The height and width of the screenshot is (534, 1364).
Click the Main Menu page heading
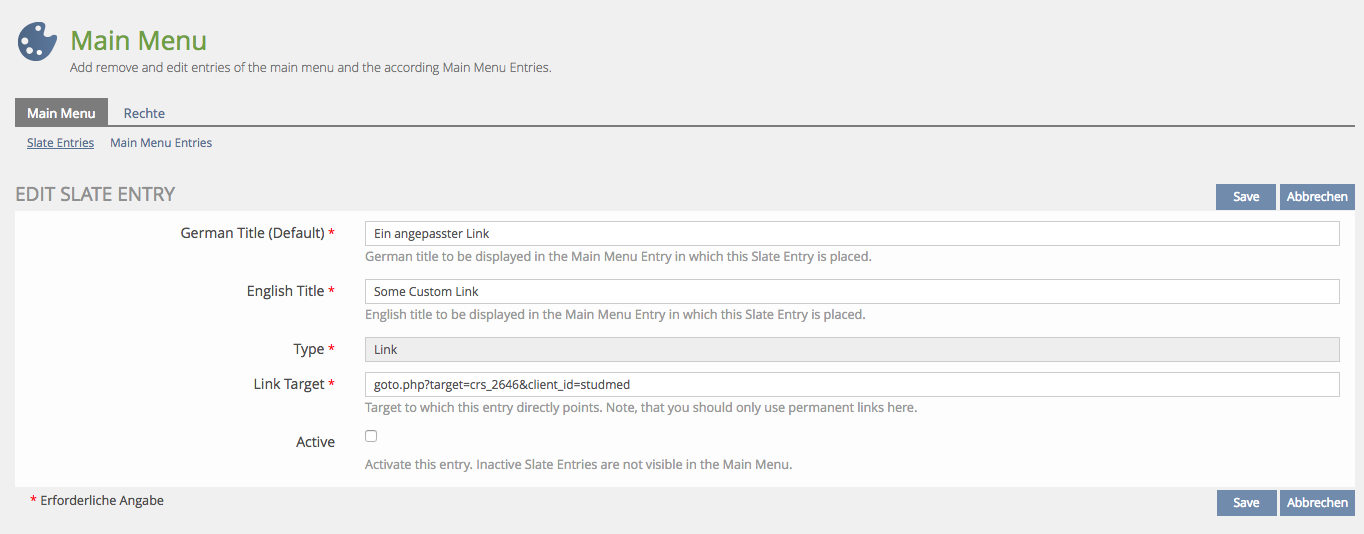[138, 41]
